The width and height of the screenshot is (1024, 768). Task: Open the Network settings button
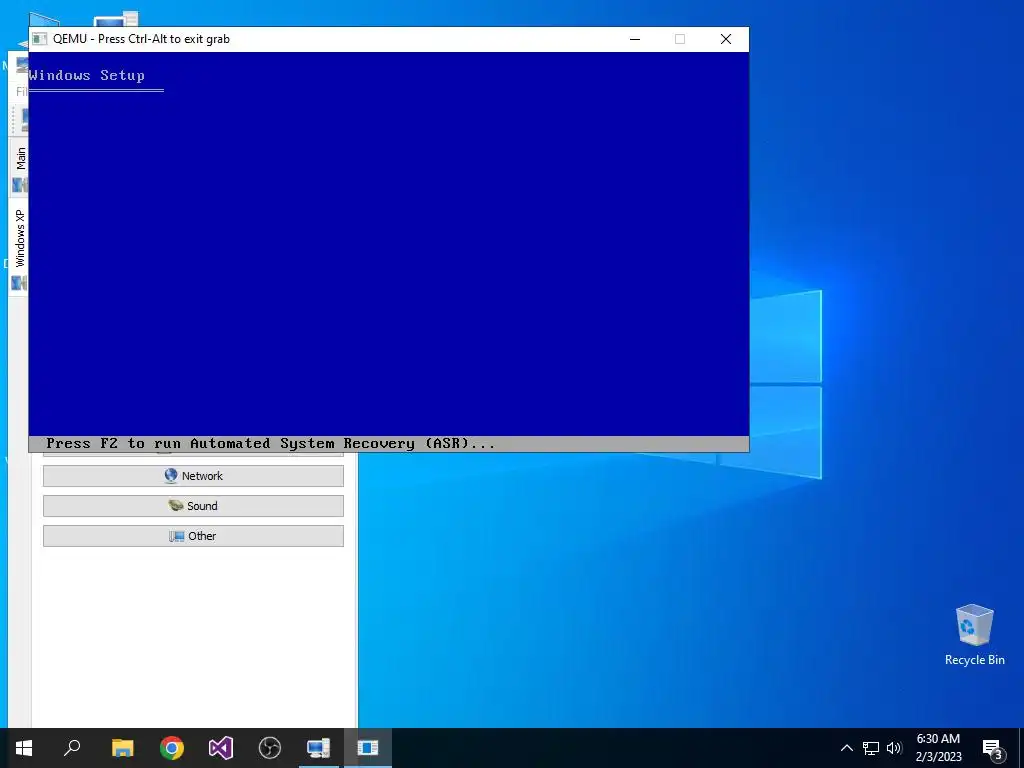193,476
